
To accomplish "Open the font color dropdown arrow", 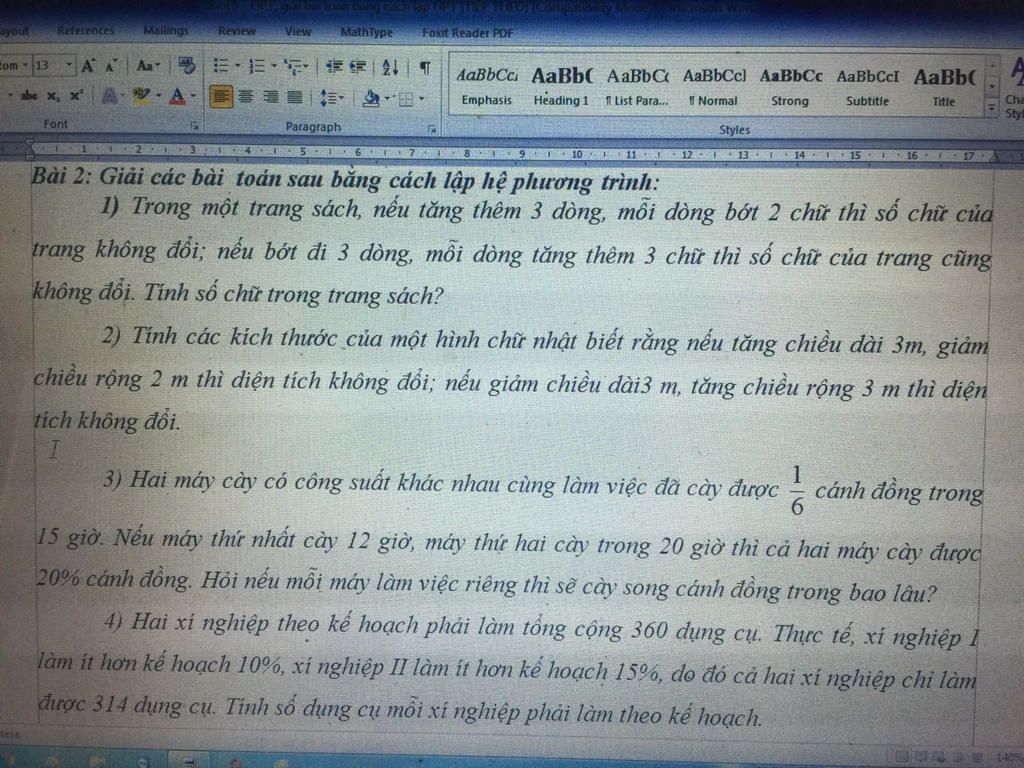I will pyautogui.click(x=193, y=97).
